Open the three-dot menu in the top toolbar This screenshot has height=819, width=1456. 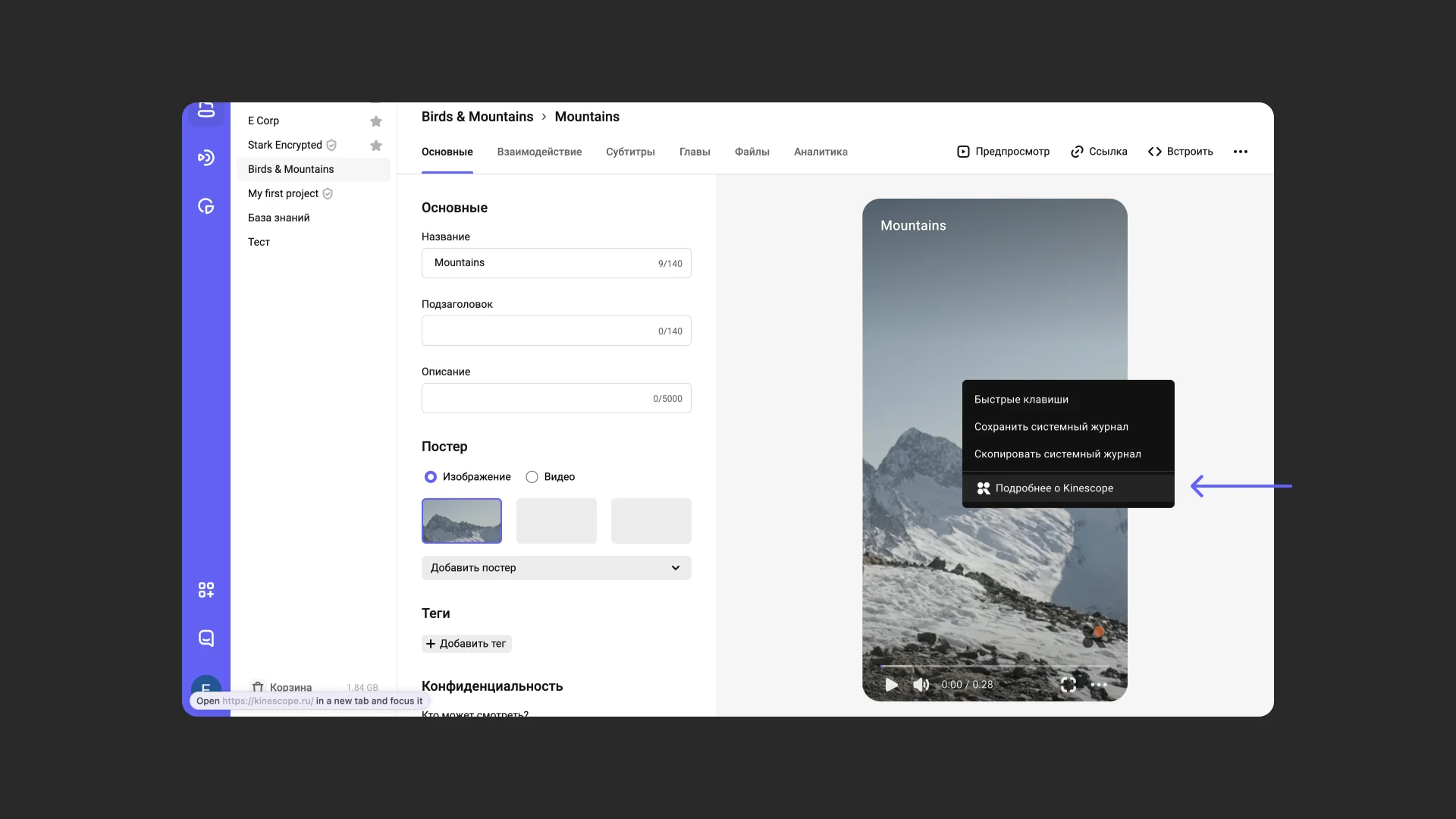[x=1241, y=152]
